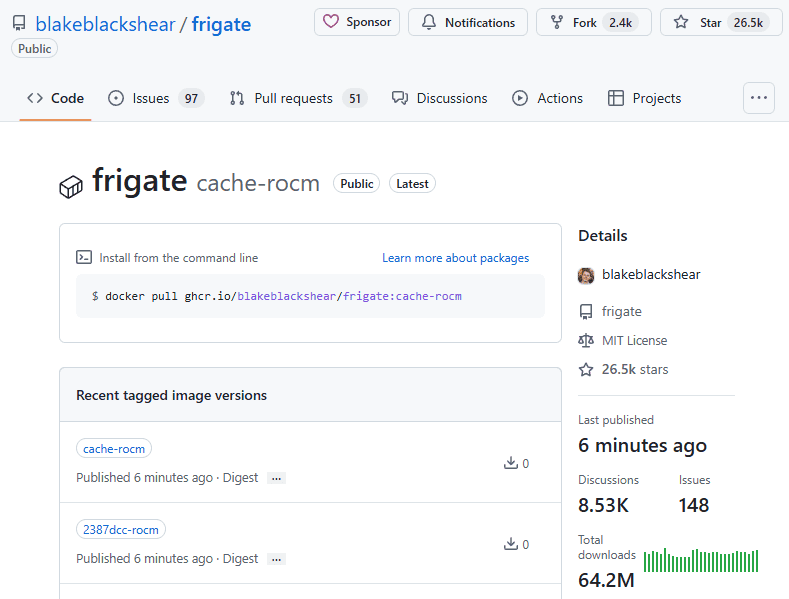This screenshot has height=599, width=789.
Task: Open the Actions tab
Action: (x=547, y=98)
